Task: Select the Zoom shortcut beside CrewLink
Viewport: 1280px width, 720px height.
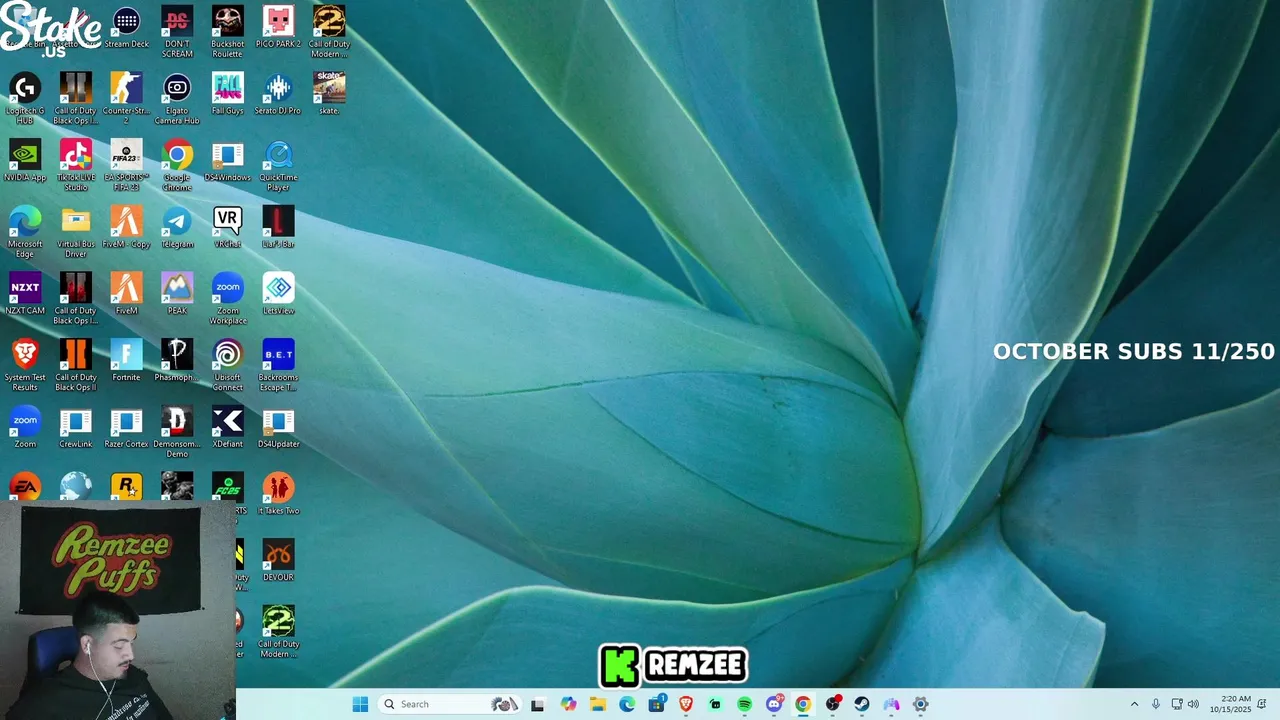Action: (25, 427)
